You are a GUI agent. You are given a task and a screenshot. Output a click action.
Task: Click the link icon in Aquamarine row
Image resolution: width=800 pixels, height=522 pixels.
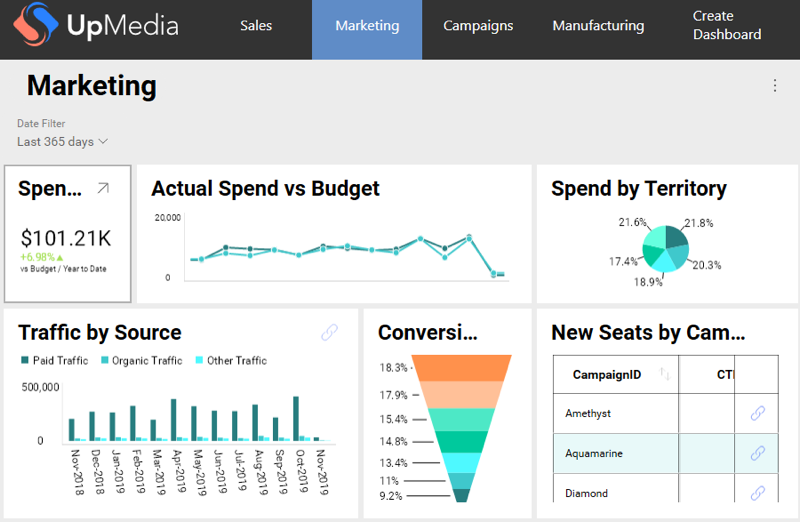click(x=757, y=453)
